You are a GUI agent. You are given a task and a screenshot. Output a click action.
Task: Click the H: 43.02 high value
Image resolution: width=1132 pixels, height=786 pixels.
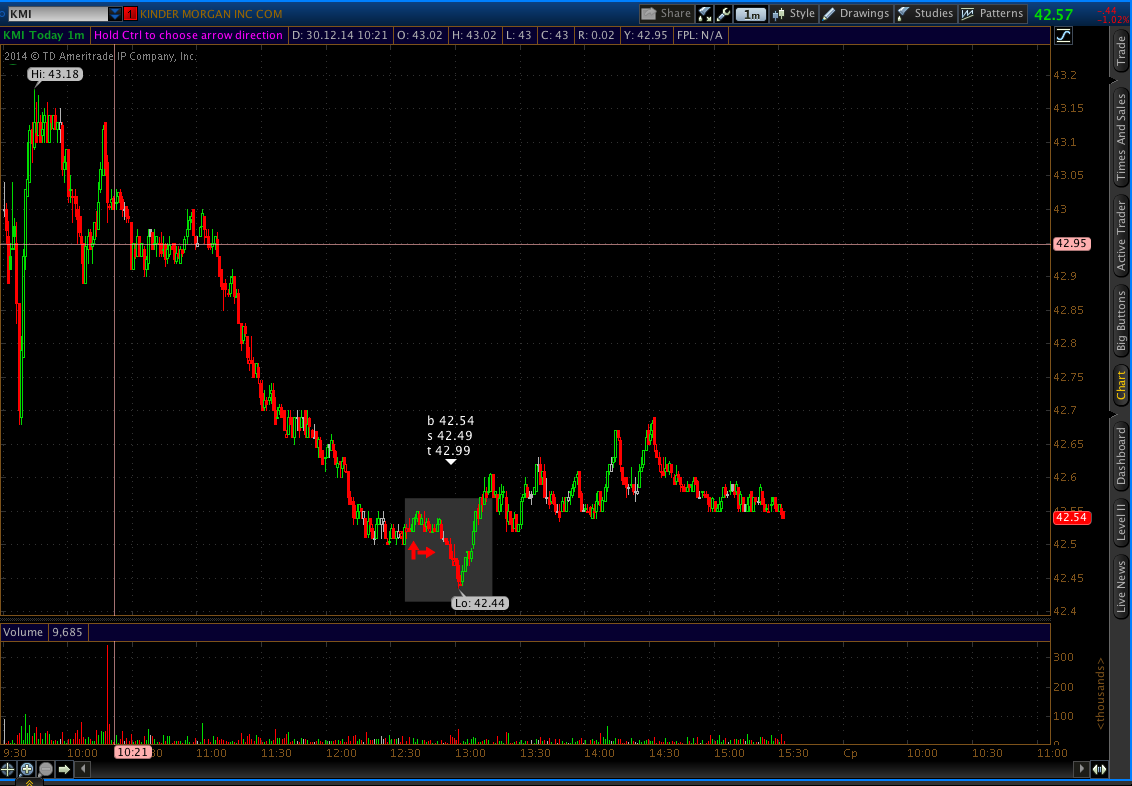(475, 35)
